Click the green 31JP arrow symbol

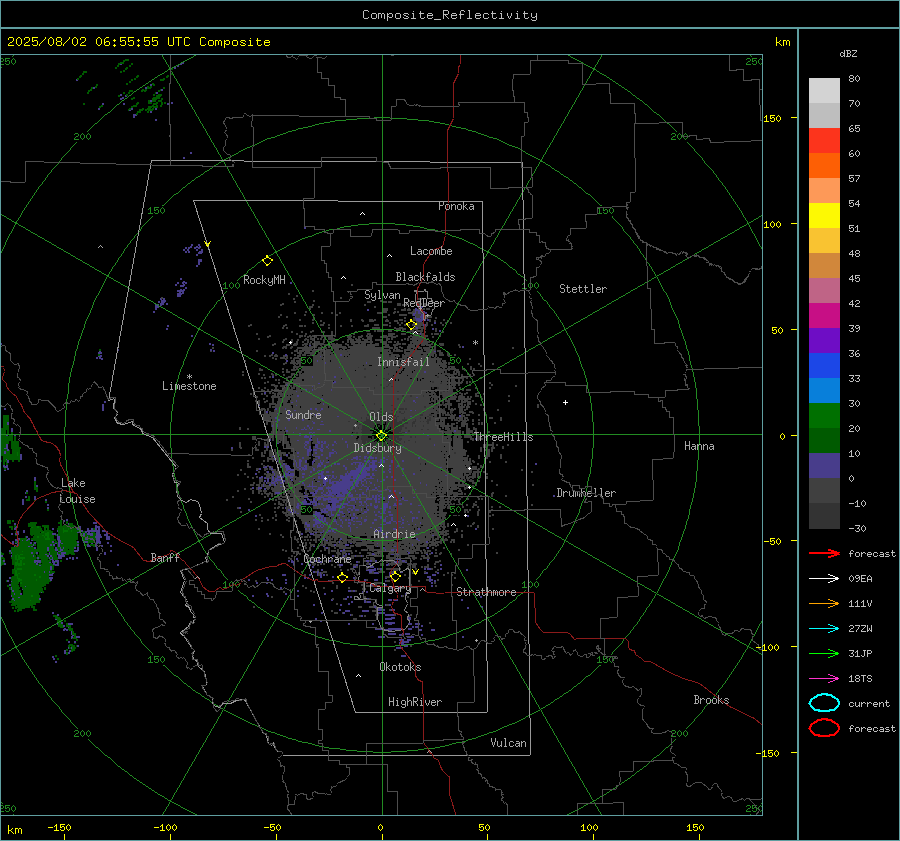click(x=824, y=653)
